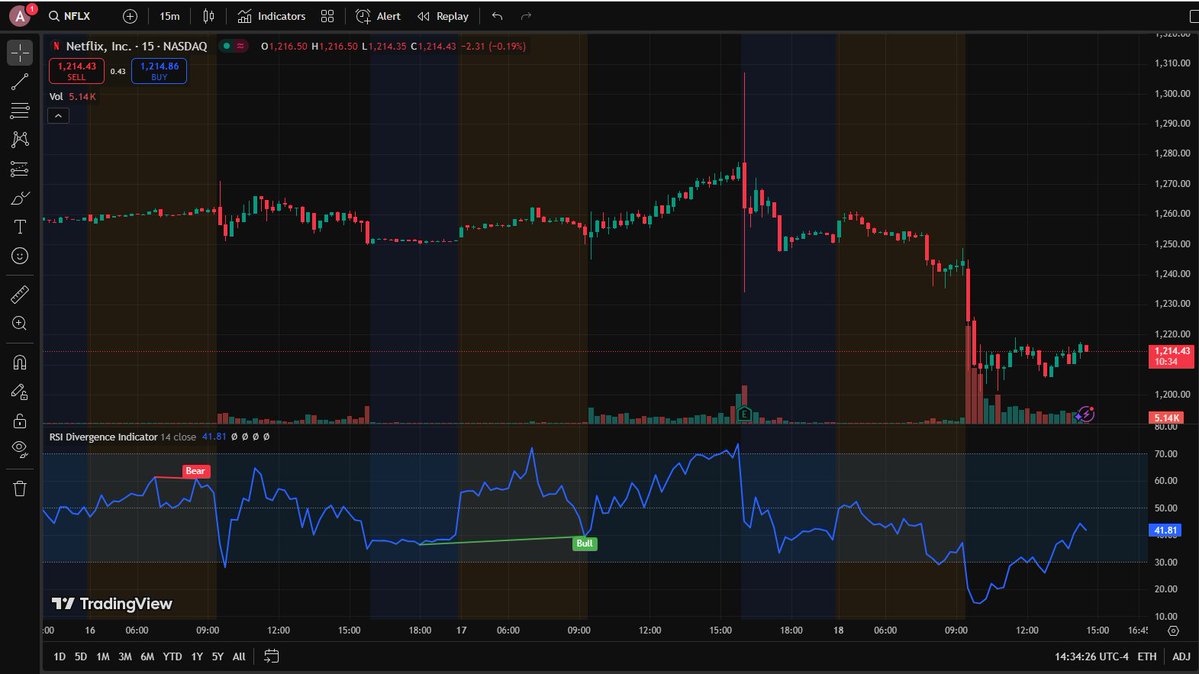The width and height of the screenshot is (1199, 674).
Task: Select the trend line drawing tool
Action: tap(20, 82)
